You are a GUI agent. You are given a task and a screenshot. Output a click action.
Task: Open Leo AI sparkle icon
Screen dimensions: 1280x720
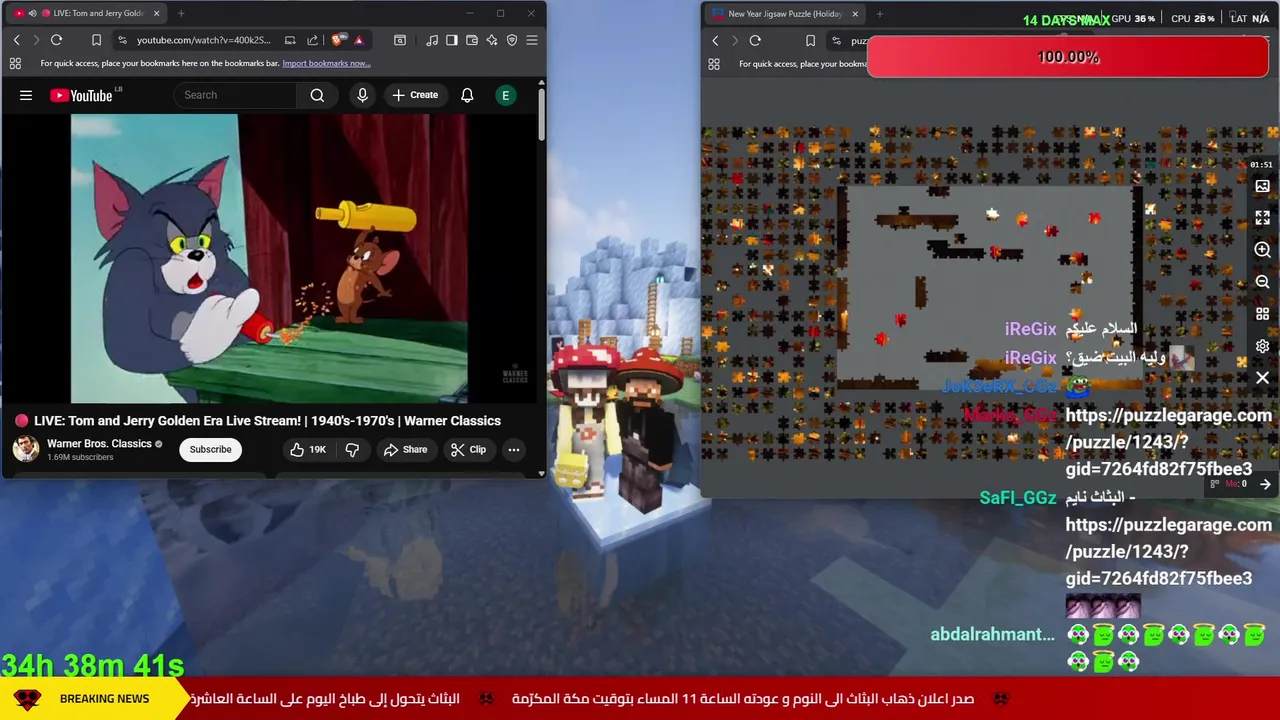pos(492,40)
